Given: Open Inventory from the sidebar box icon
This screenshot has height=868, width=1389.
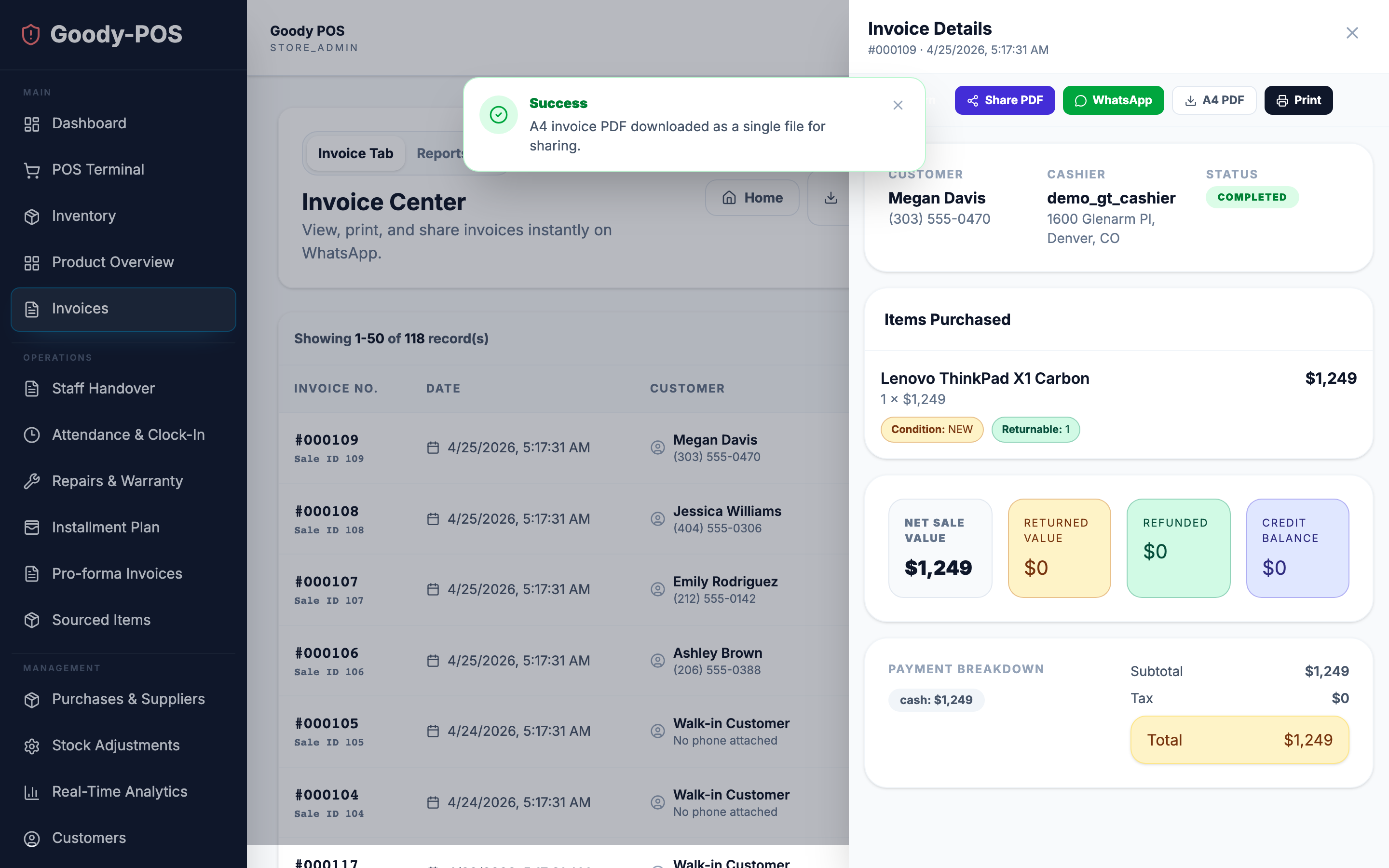Looking at the screenshot, I should click(31, 216).
